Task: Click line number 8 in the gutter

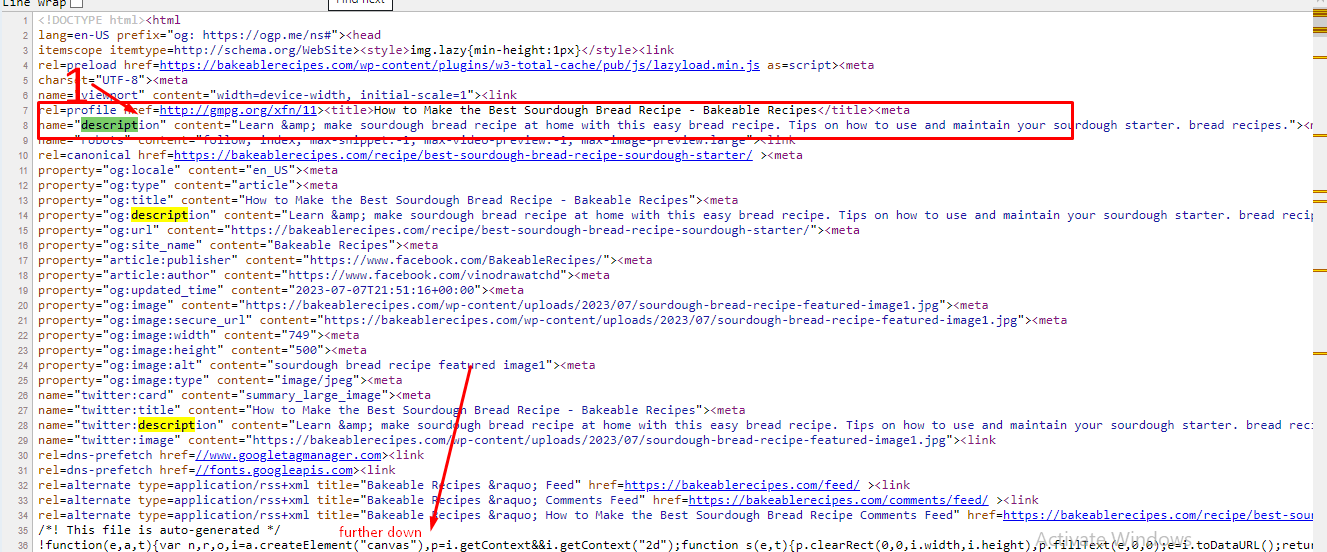Action: 26,126
